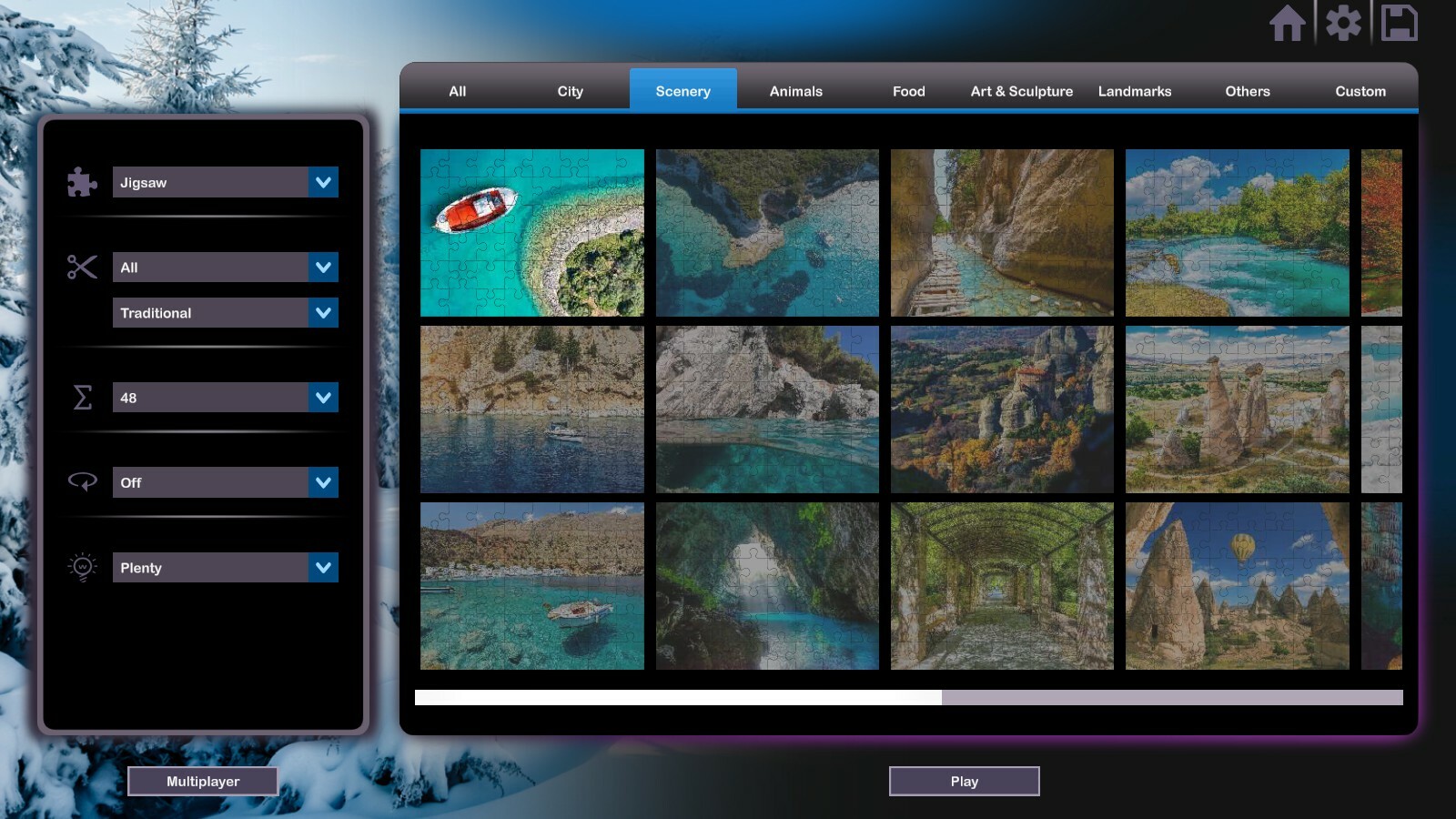Open the cut category dropdown showing All

(x=225, y=267)
